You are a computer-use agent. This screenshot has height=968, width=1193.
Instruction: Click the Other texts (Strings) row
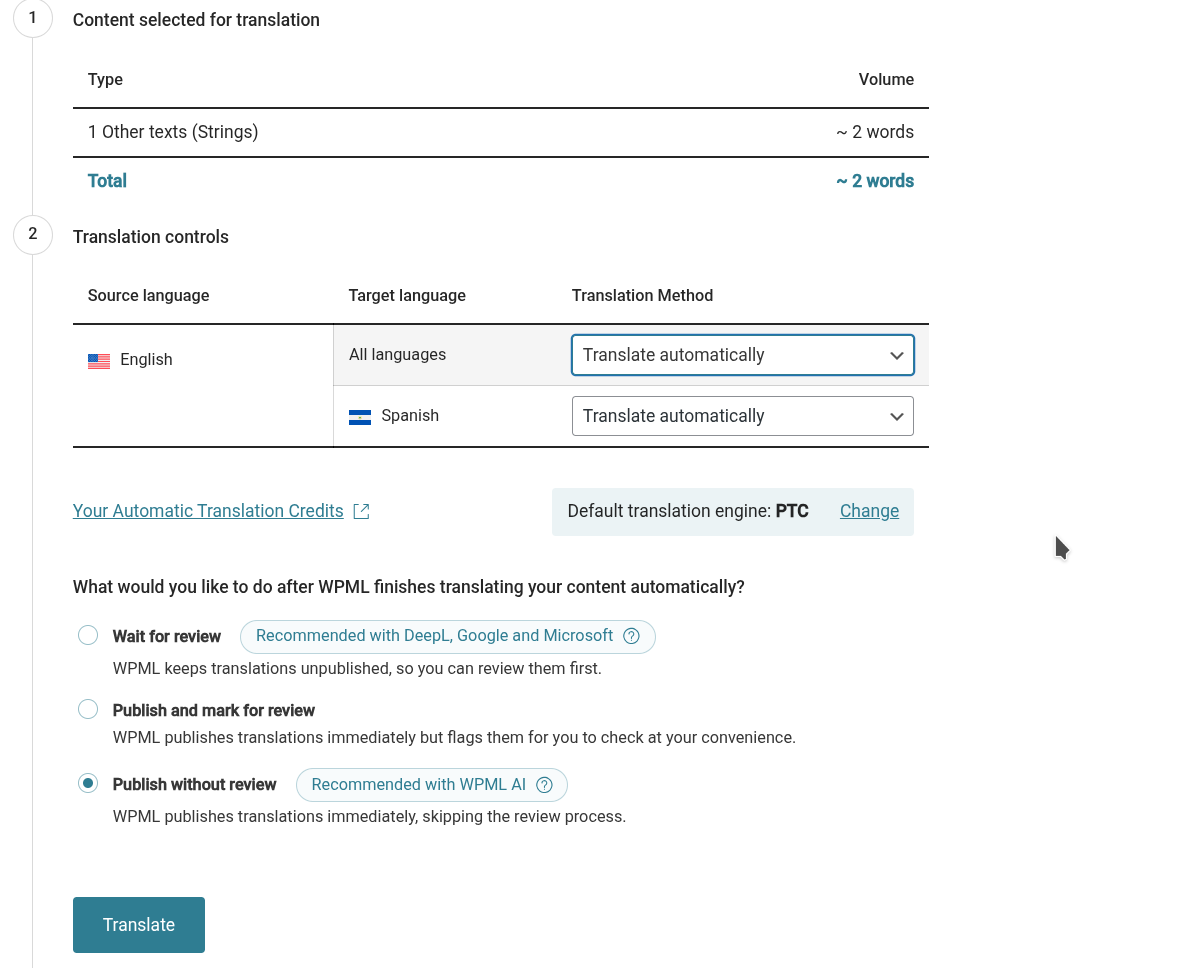(173, 132)
